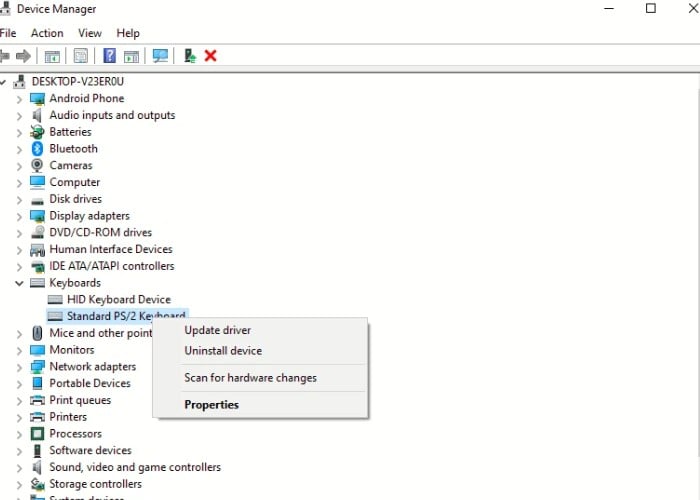The width and height of the screenshot is (700, 500).
Task: Select the HID Keyboard Device entry
Action: pyautogui.click(x=118, y=300)
